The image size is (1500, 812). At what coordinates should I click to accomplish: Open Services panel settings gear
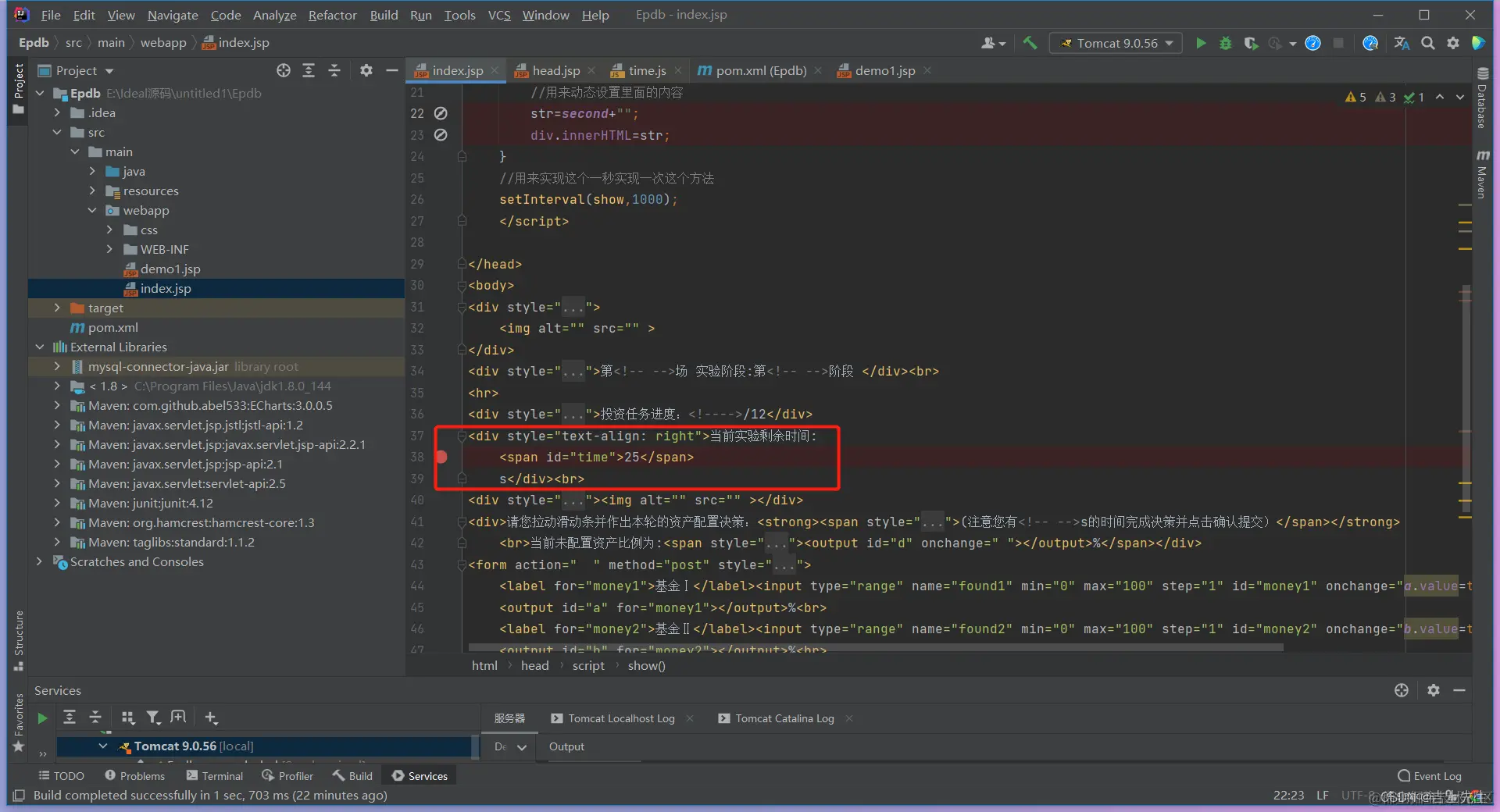click(1433, 690)
